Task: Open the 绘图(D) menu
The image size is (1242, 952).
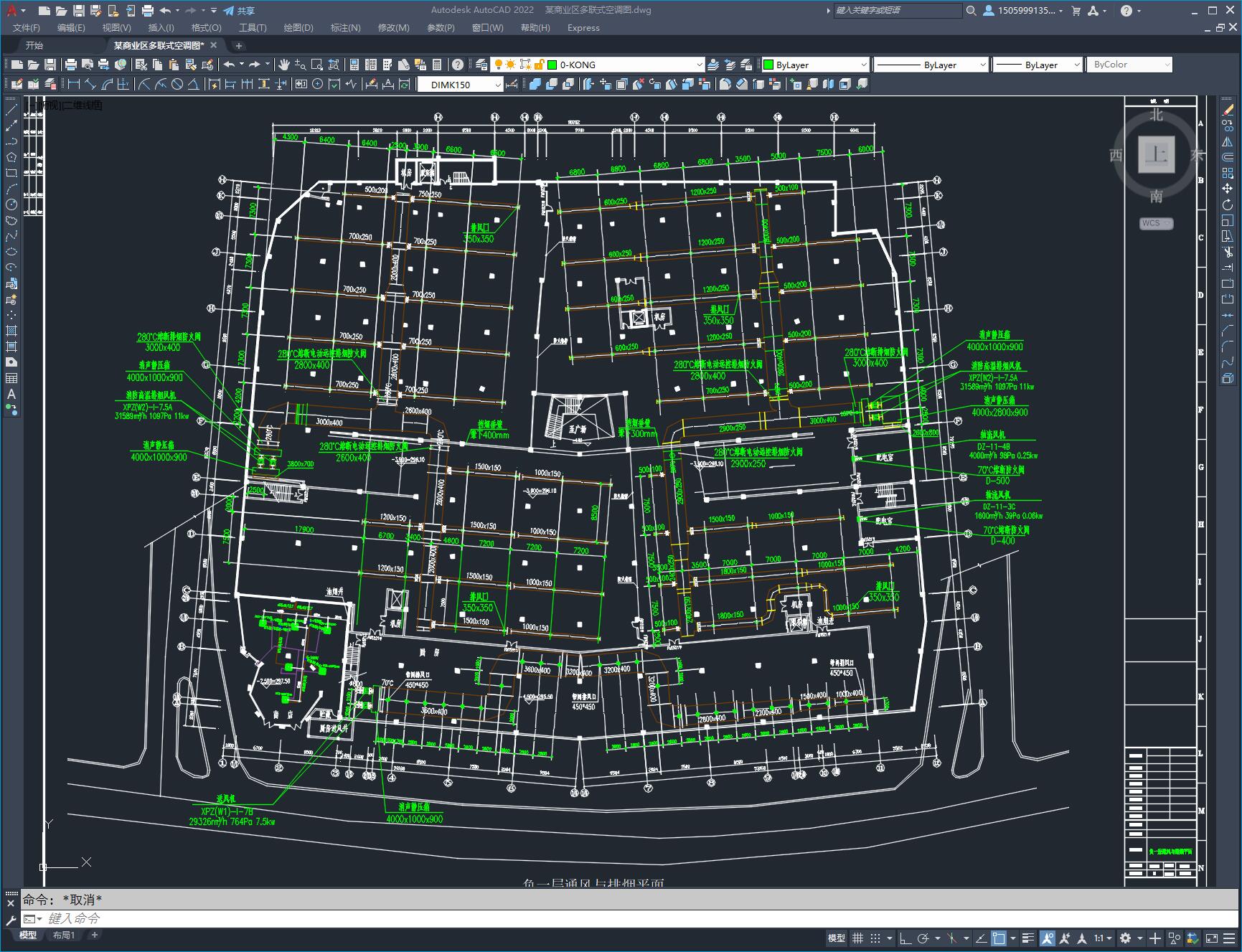Action: [298, 27]
